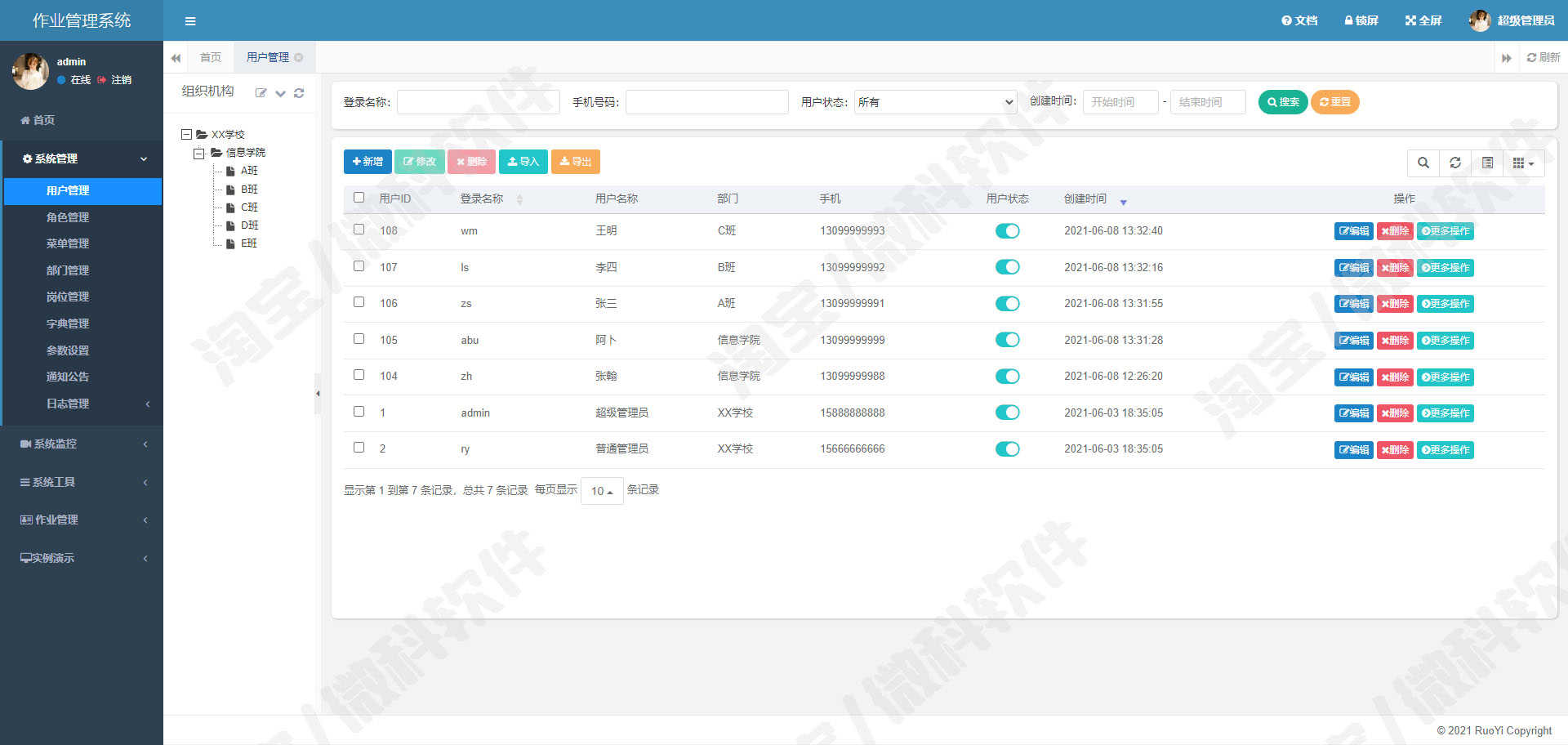Open the 超级管理员 profile avatar
This screenshot has width=1568, height=745.
pyautogui.click(x=1480, y=20)
